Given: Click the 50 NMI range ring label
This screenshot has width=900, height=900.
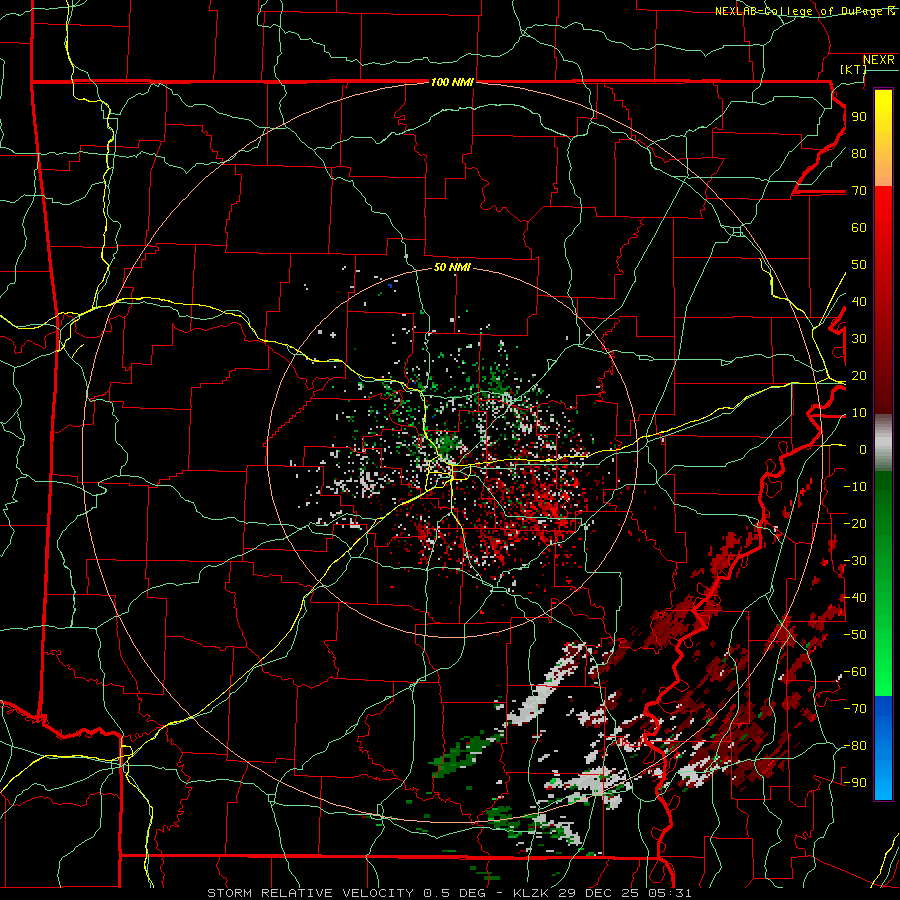Looking at the screenshot, I should [x=452, y=267].
